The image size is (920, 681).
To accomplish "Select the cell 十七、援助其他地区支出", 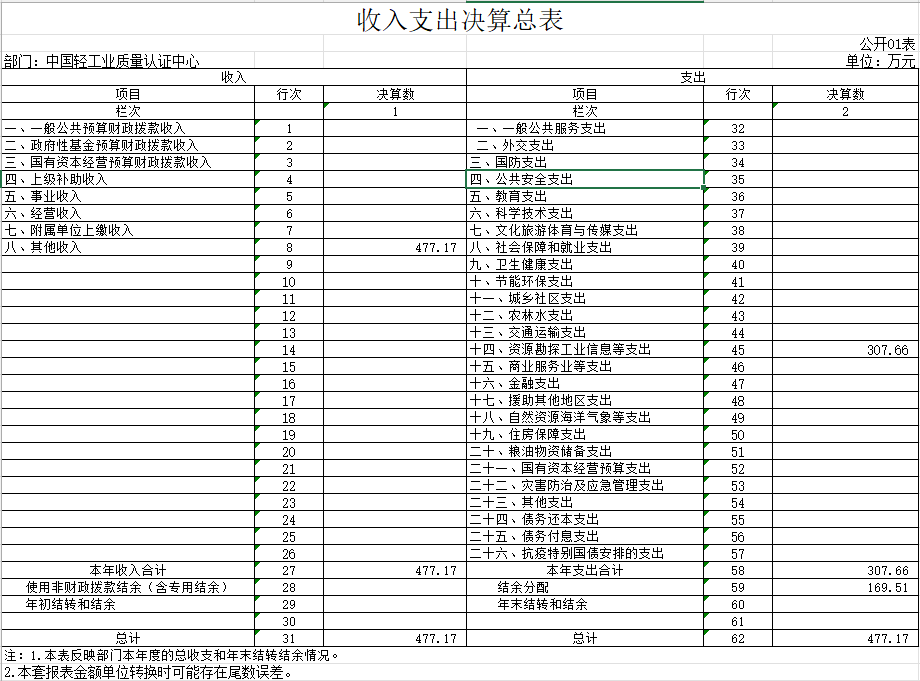I will [585, 401].
